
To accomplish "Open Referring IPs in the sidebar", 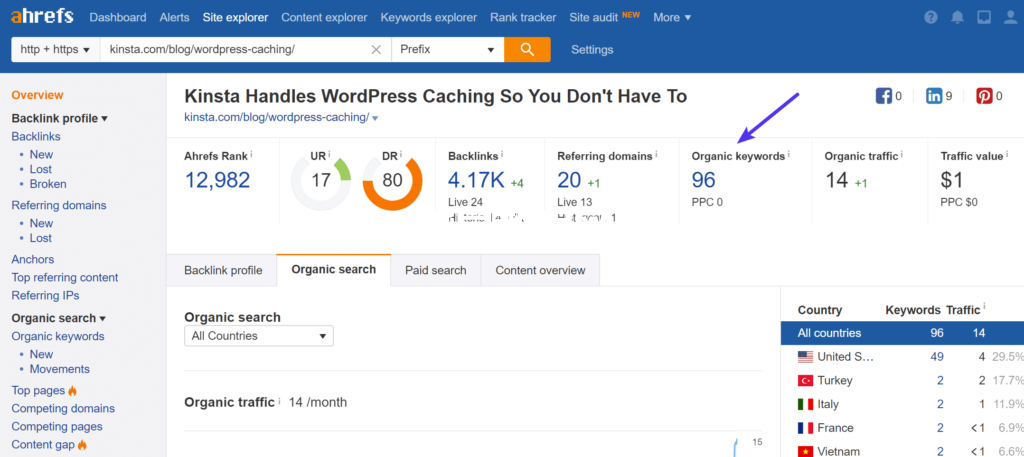I will (x=45, y=295).
